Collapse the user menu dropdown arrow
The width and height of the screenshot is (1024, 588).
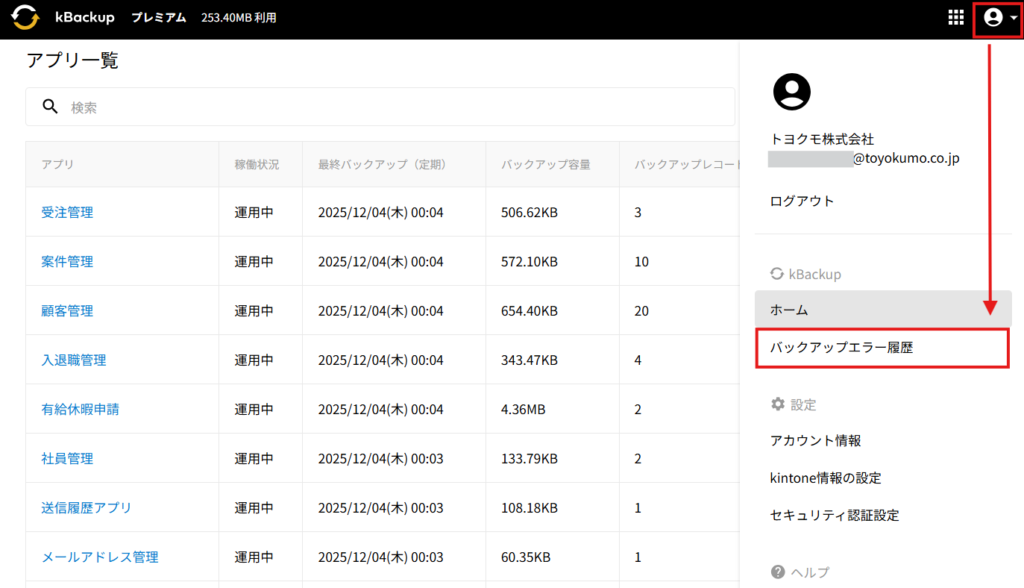tap(1012, 19)
